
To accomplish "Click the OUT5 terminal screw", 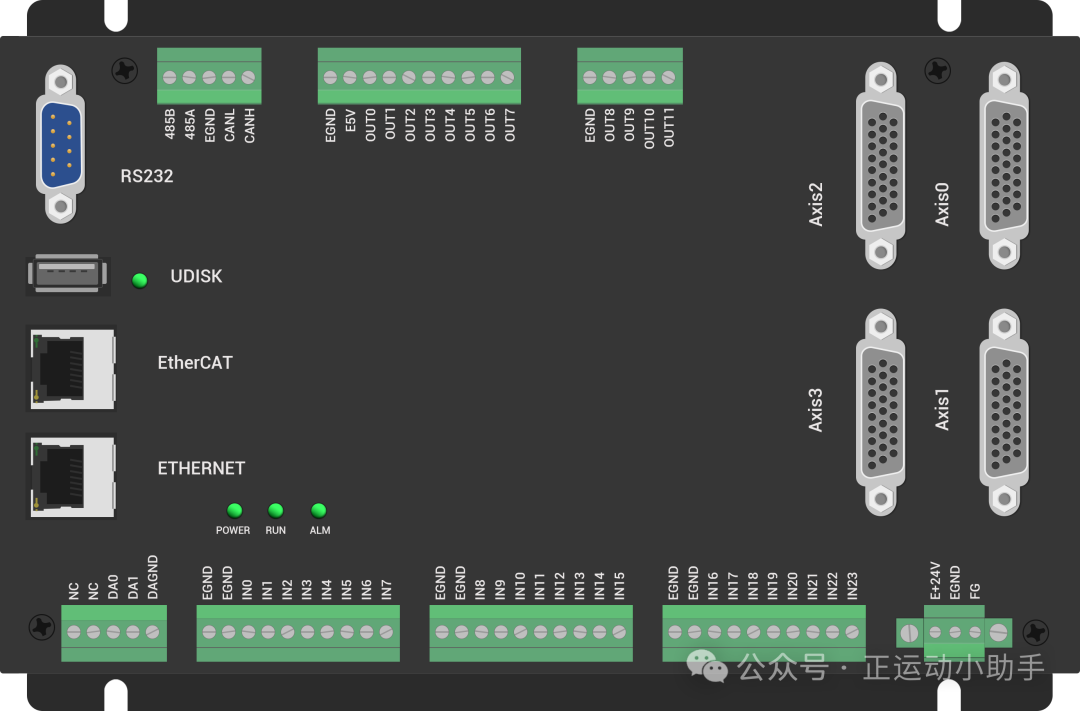I will tap(468, 78).
